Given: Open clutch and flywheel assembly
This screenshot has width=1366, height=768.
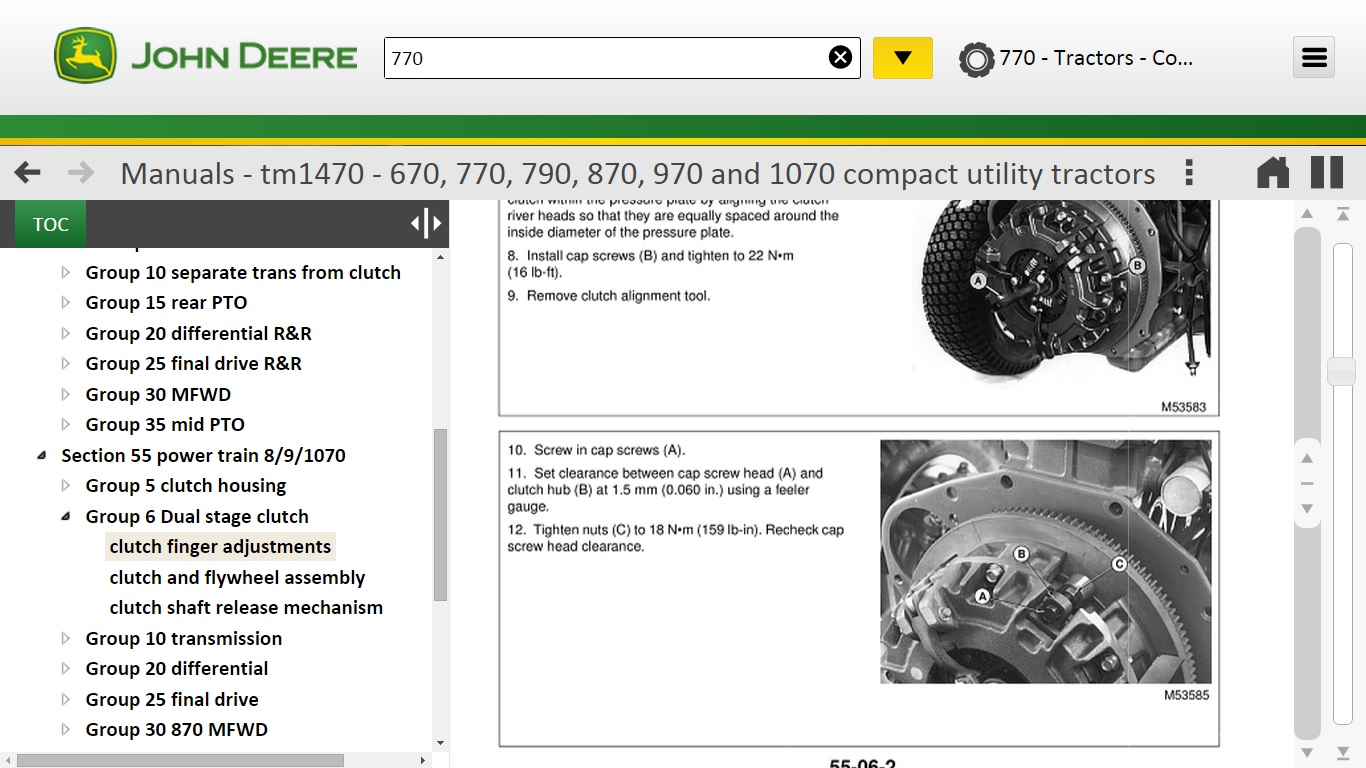Looking at the screenshot, I should point(237,578).
